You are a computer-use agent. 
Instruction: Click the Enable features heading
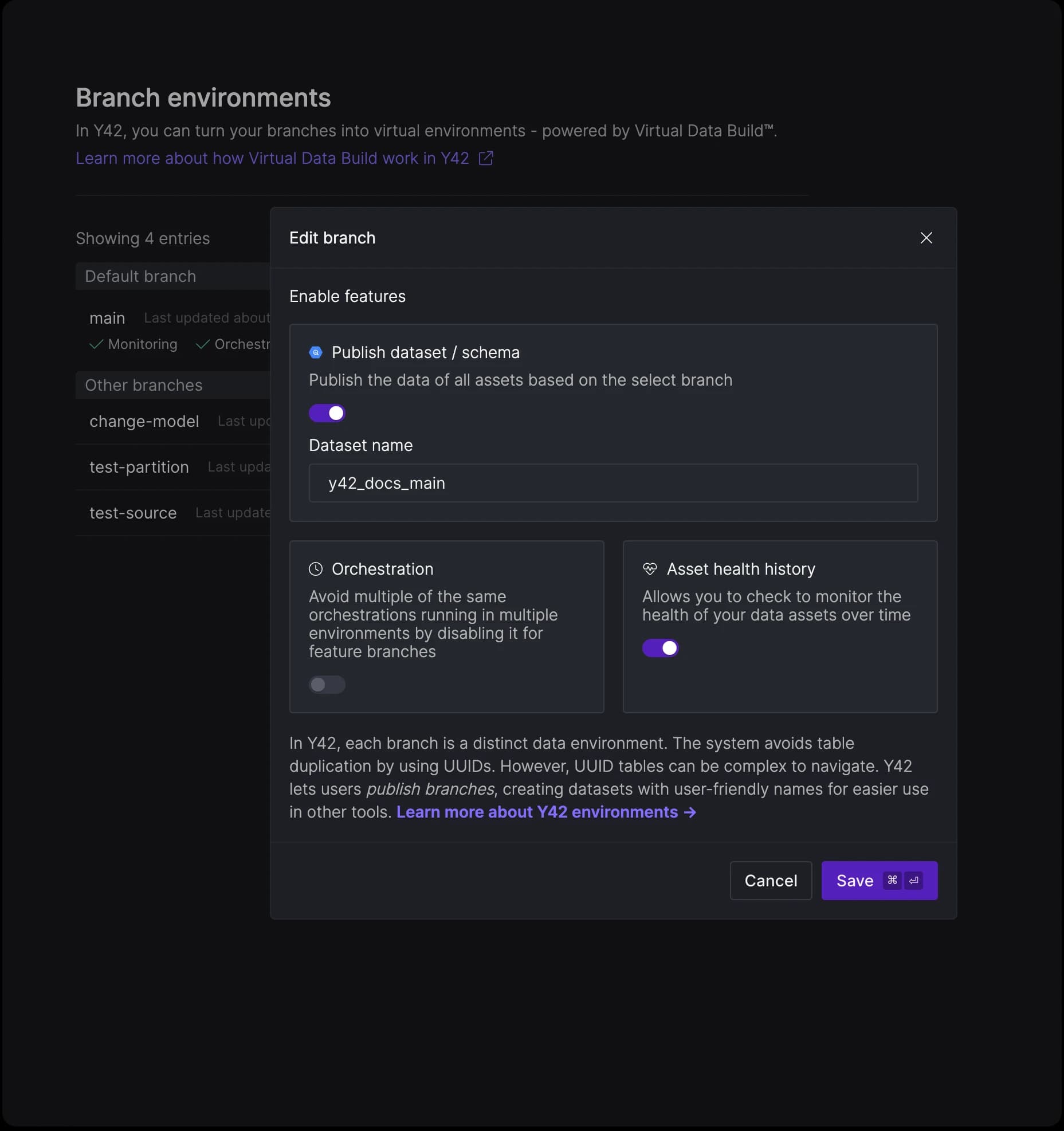[x=347, y=296]
